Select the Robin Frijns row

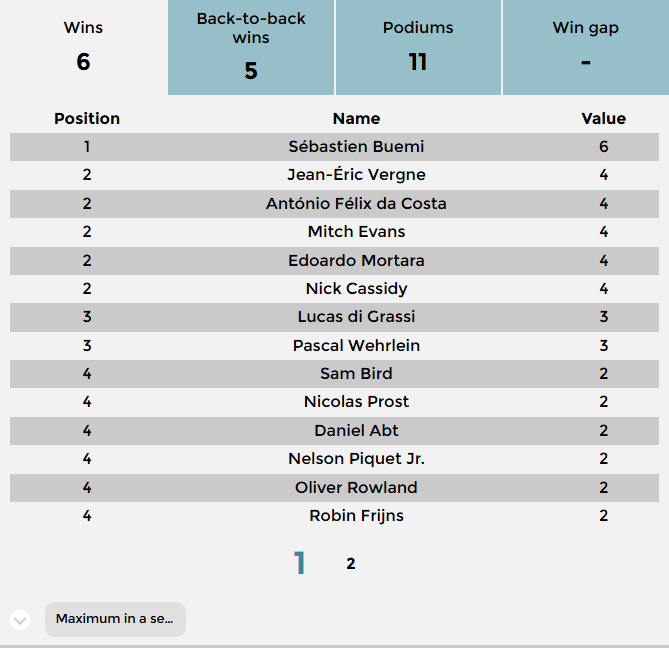356,516
